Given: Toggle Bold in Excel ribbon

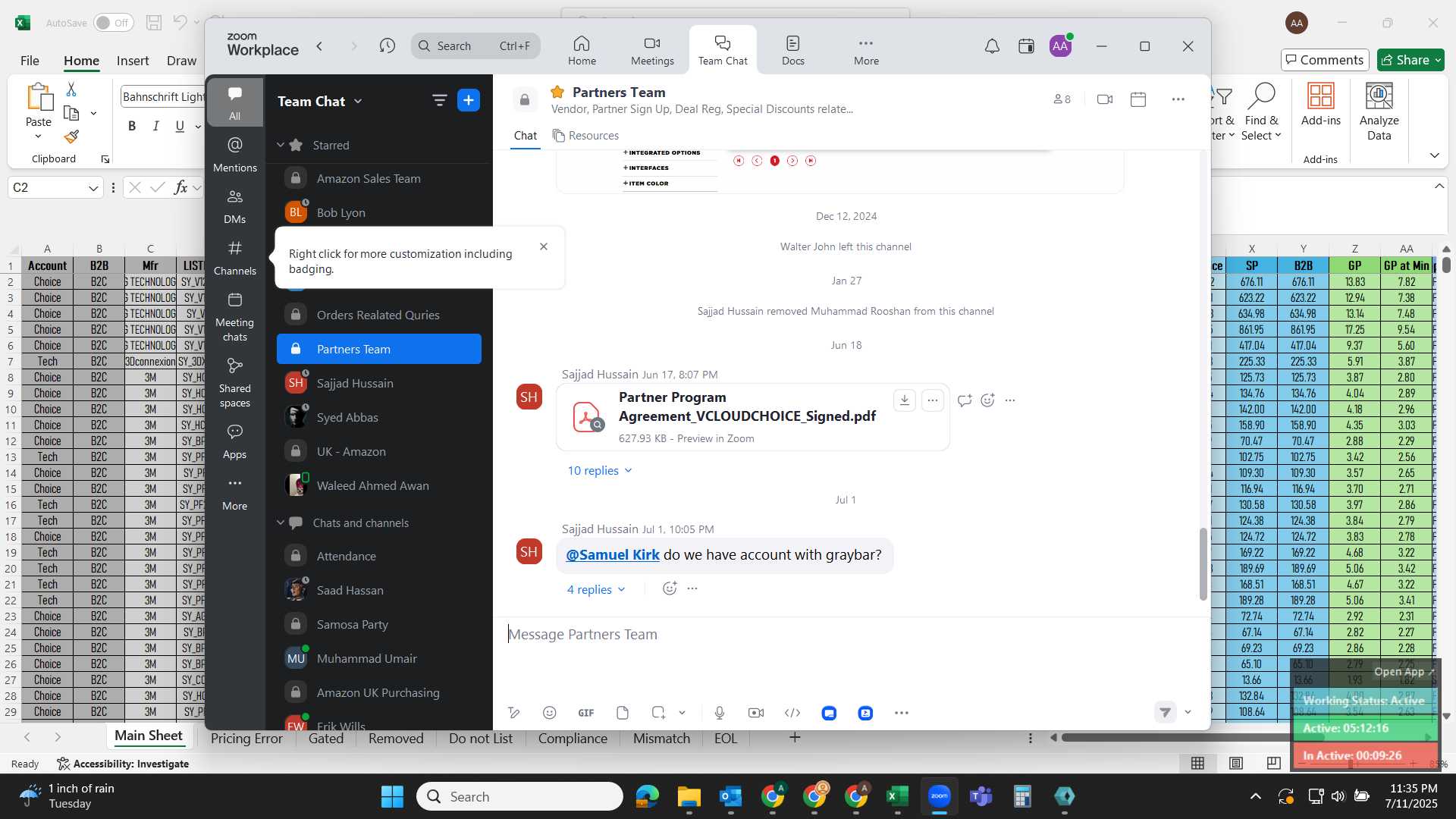Looking at the screenshot, I should pyautogui.click(x=132, y=126).
